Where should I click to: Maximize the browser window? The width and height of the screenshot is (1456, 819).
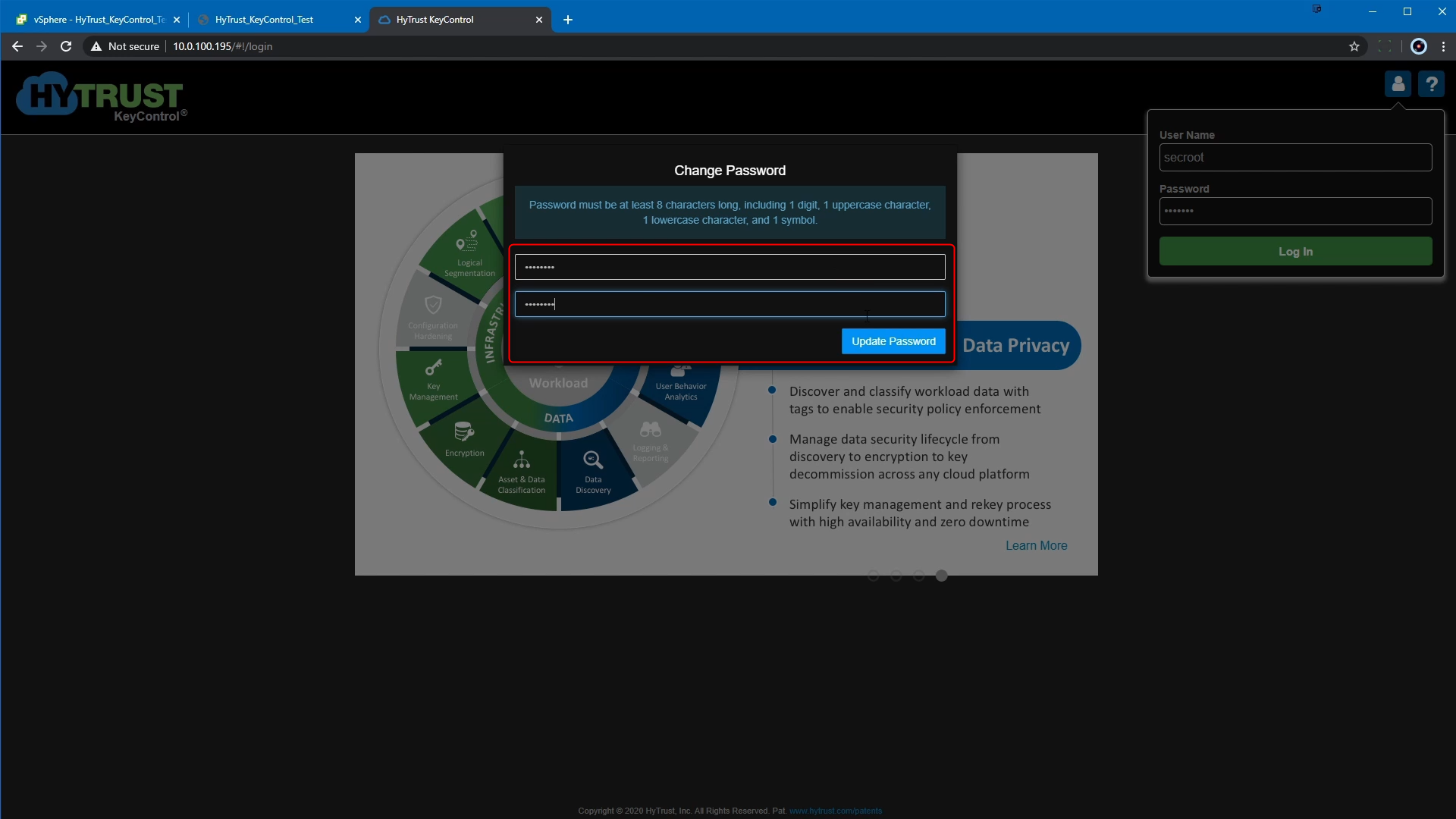[1407, 11]
